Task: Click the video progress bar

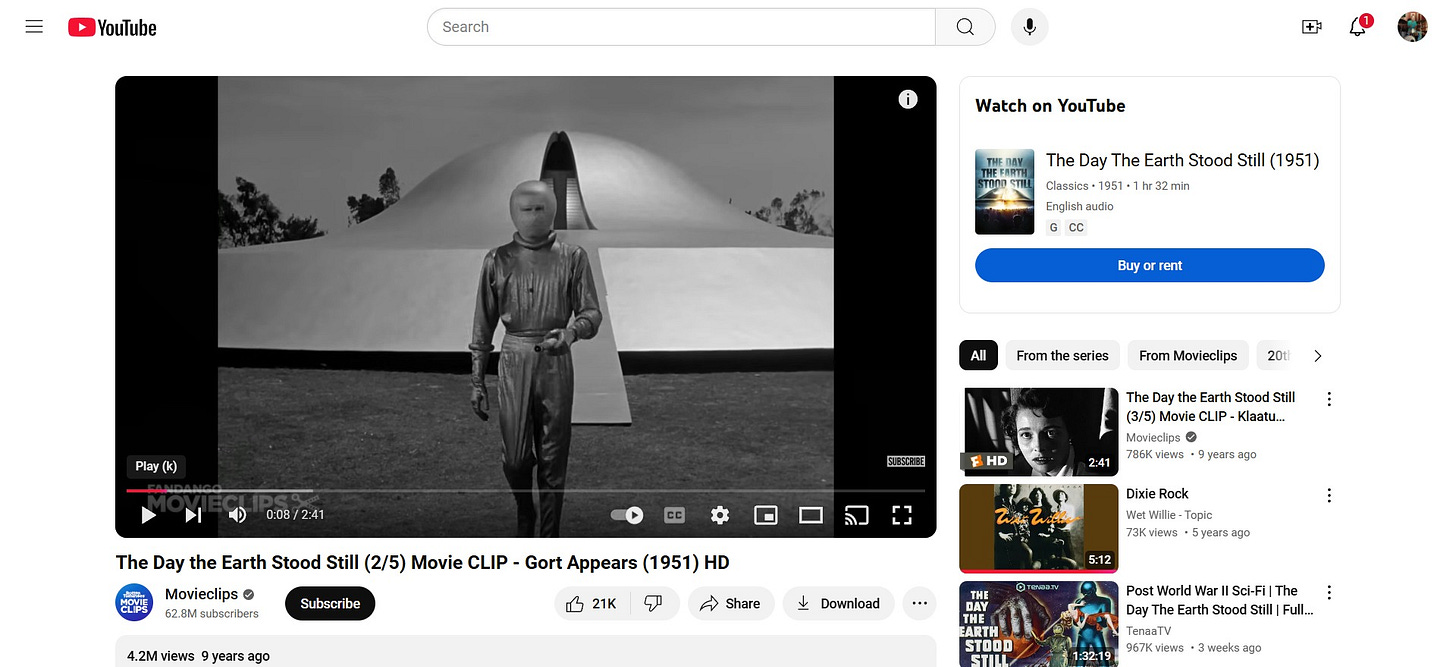Action: 526,491
